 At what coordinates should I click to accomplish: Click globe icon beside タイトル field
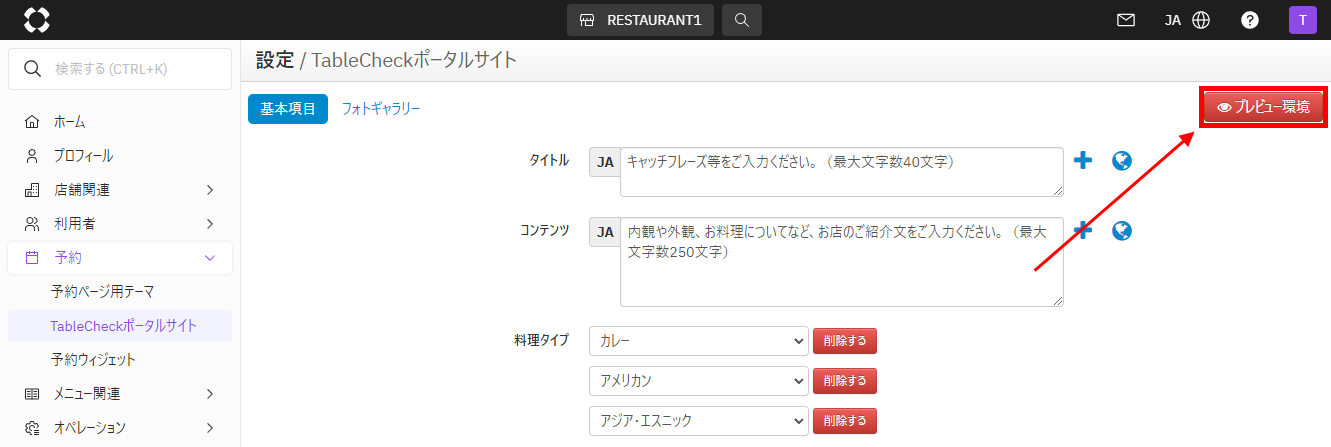pos(1122,160)
